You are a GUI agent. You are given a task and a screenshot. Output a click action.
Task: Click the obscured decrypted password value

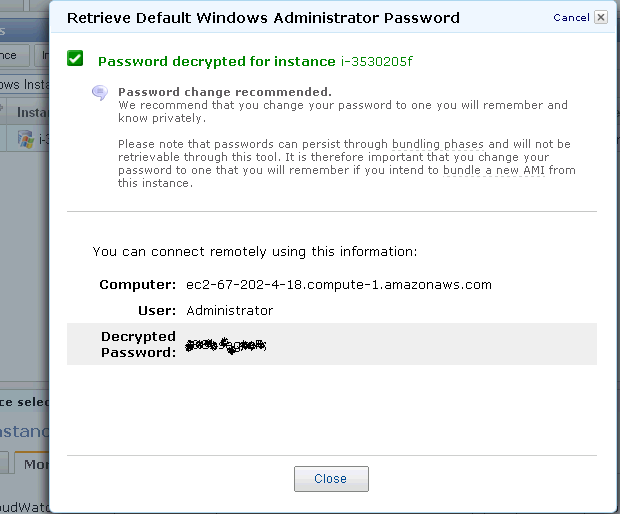(226, 346)
